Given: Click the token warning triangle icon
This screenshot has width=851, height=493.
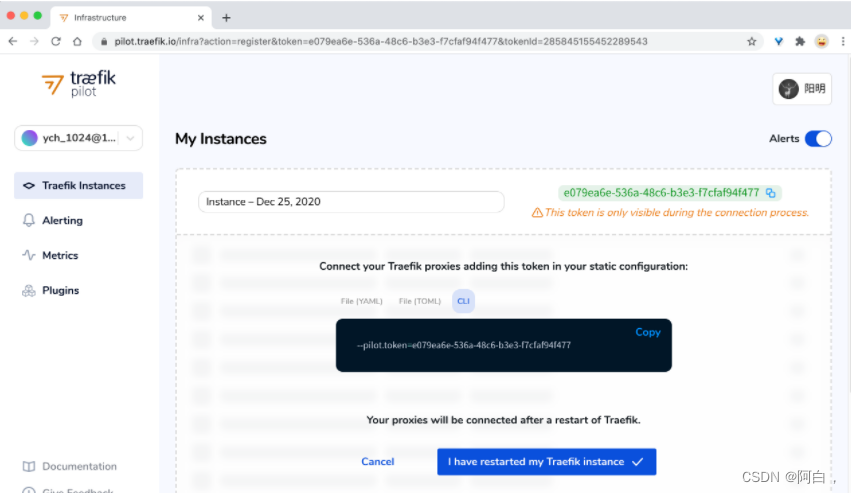Looking at the screenshot, I should tap(537, 212).
